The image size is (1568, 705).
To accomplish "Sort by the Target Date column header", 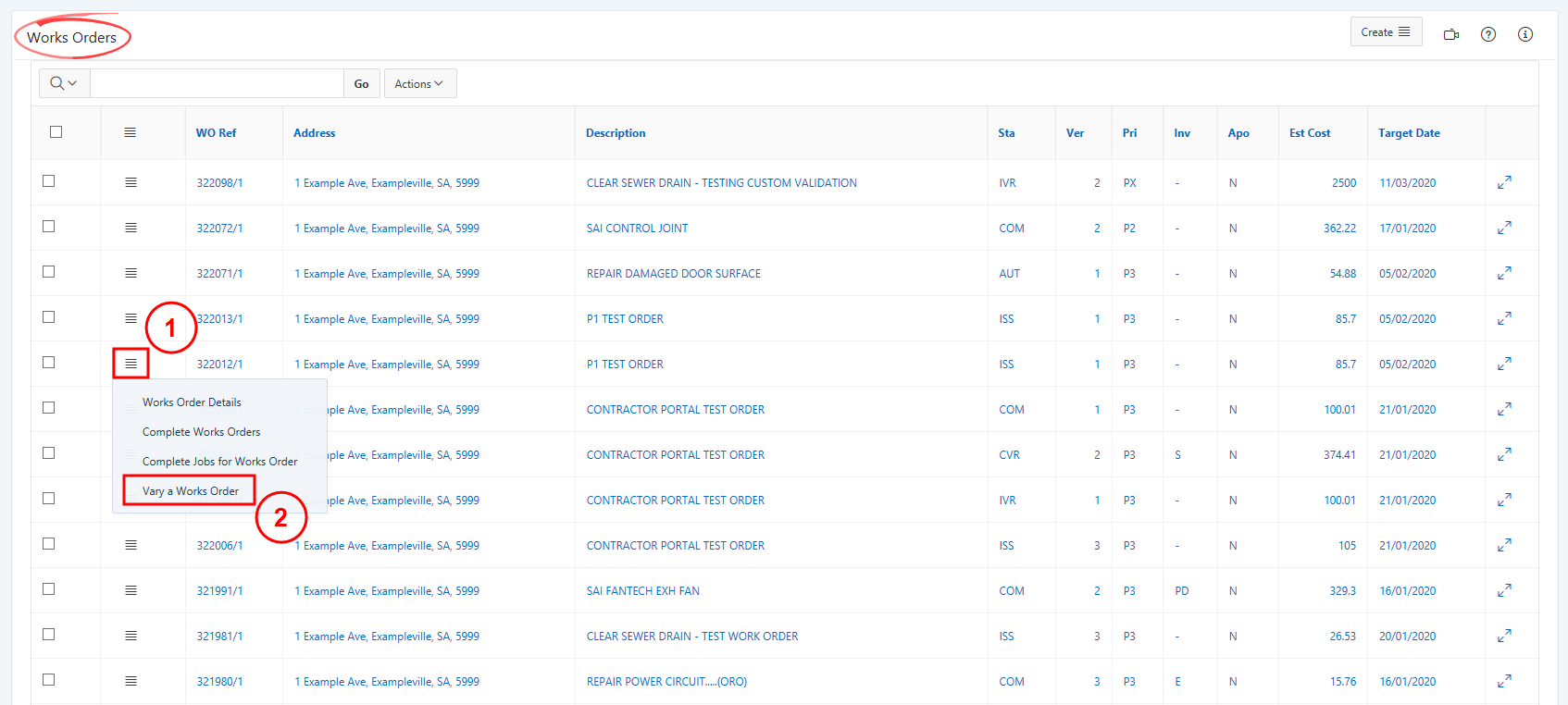I will coord(1408,133).
